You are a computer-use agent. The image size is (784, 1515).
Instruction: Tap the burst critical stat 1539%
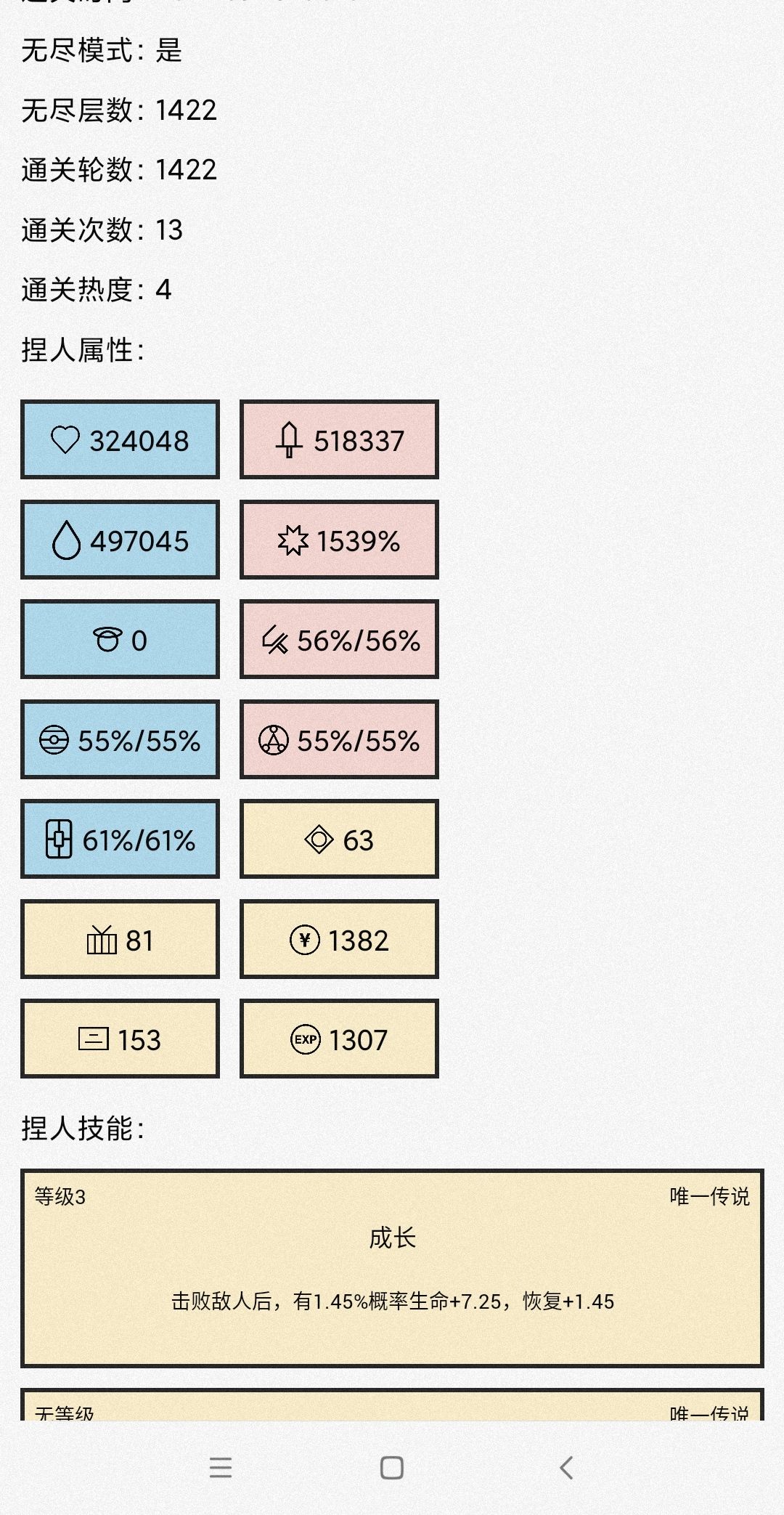click(x=339, y=540)
